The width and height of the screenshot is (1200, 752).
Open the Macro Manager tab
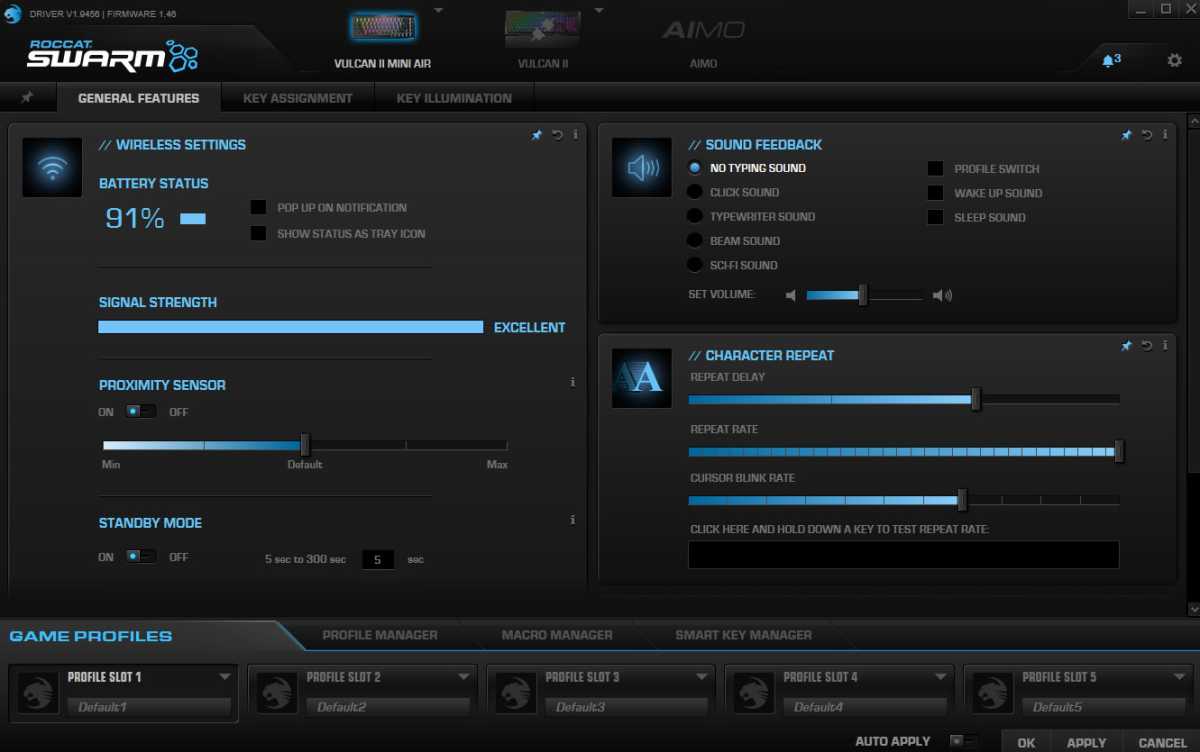[557, 635]
